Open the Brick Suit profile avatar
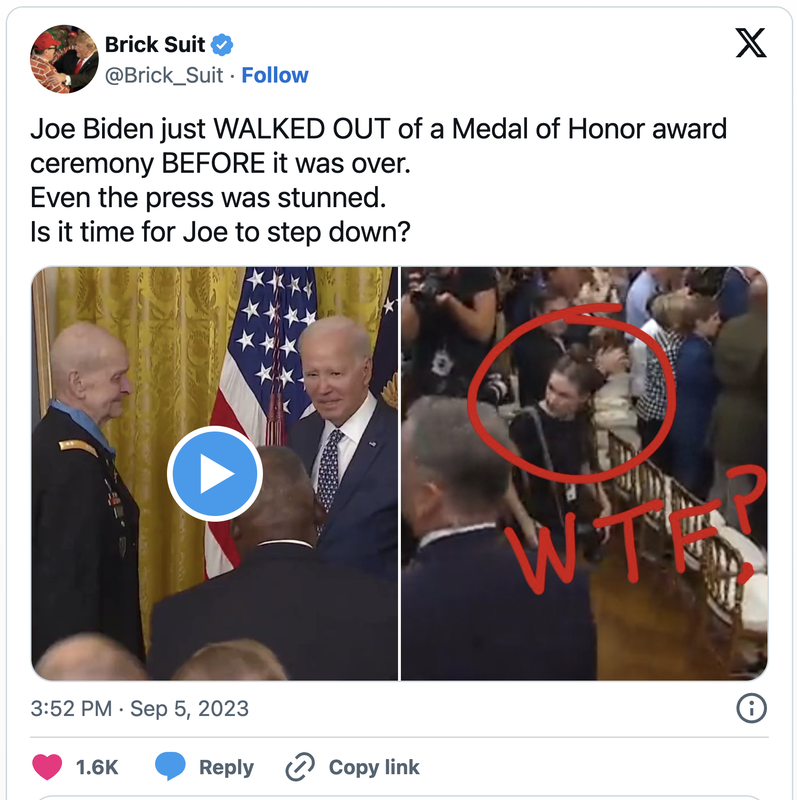 pos(64,59)
